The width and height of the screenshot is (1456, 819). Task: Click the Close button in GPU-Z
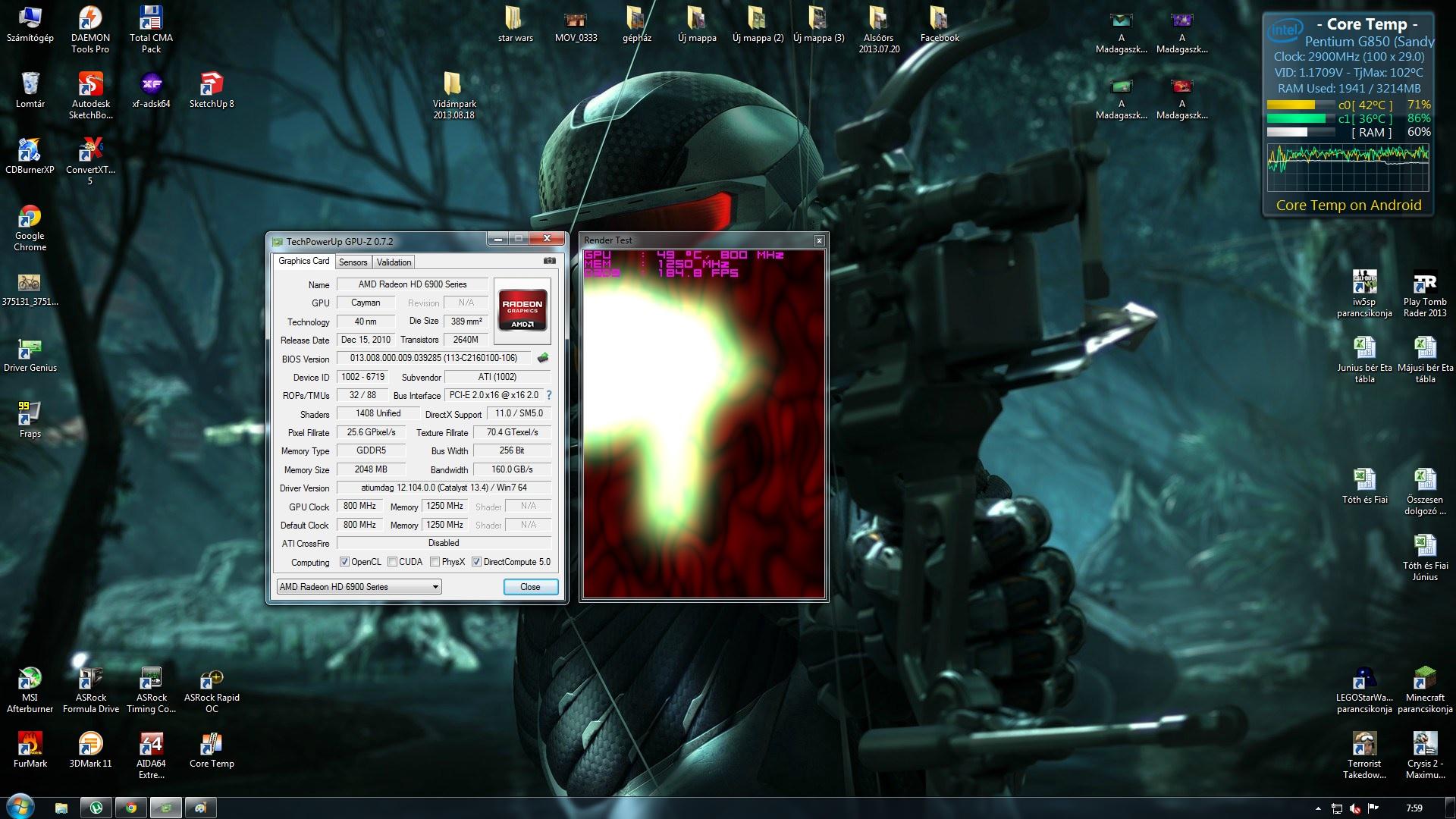click(x=530, y=587)
